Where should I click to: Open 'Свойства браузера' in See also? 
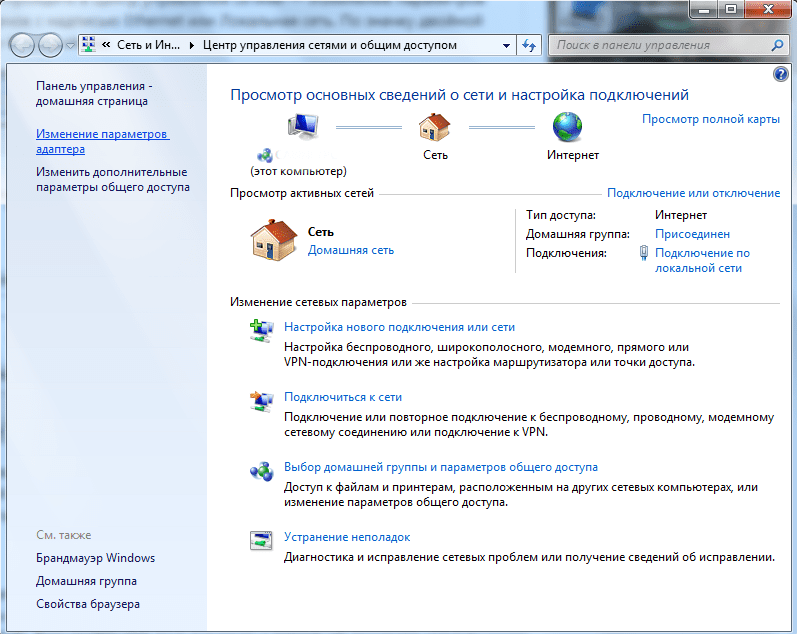(88, 604)
